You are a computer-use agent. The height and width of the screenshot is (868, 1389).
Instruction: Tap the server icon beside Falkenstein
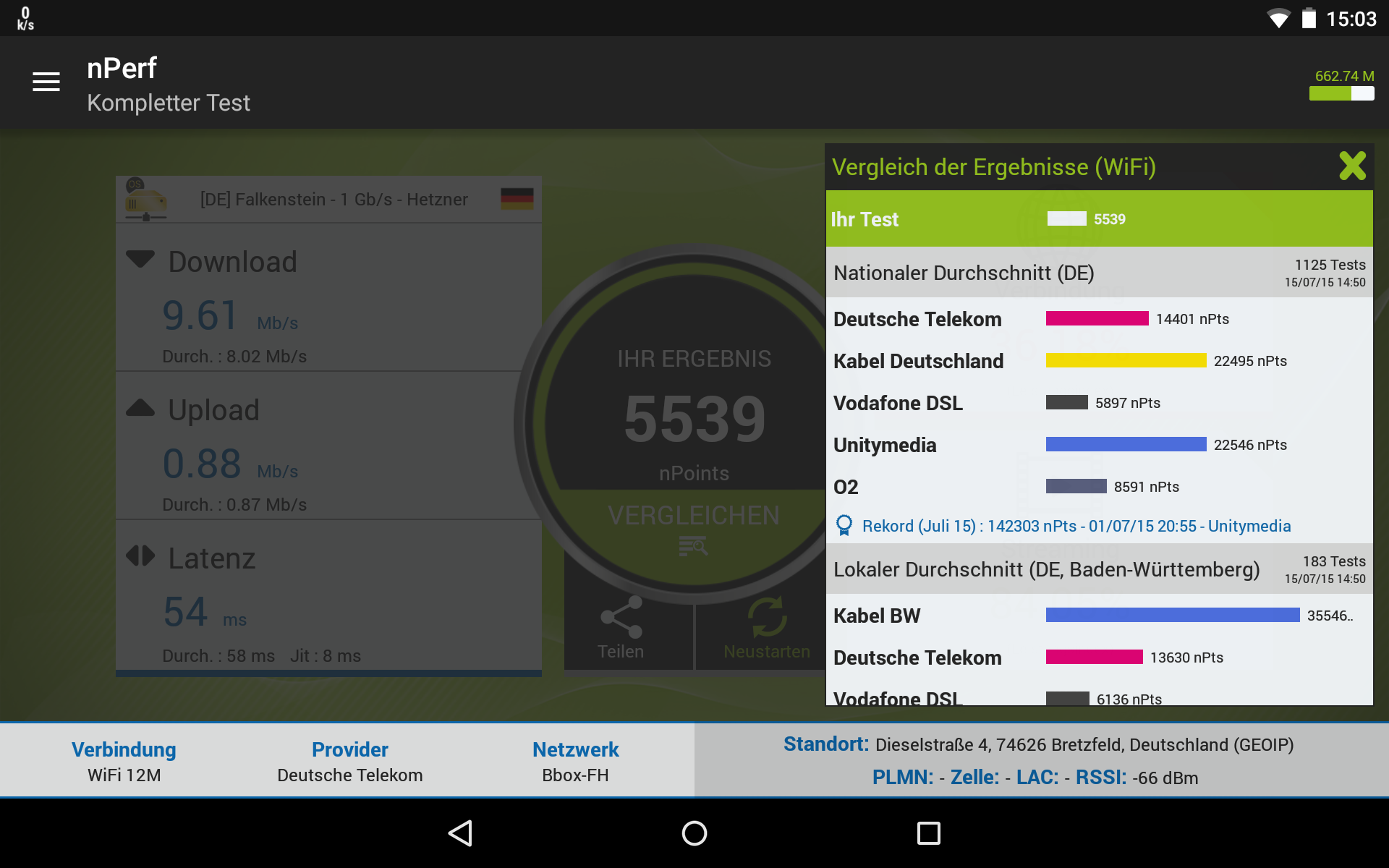[145, 199]
